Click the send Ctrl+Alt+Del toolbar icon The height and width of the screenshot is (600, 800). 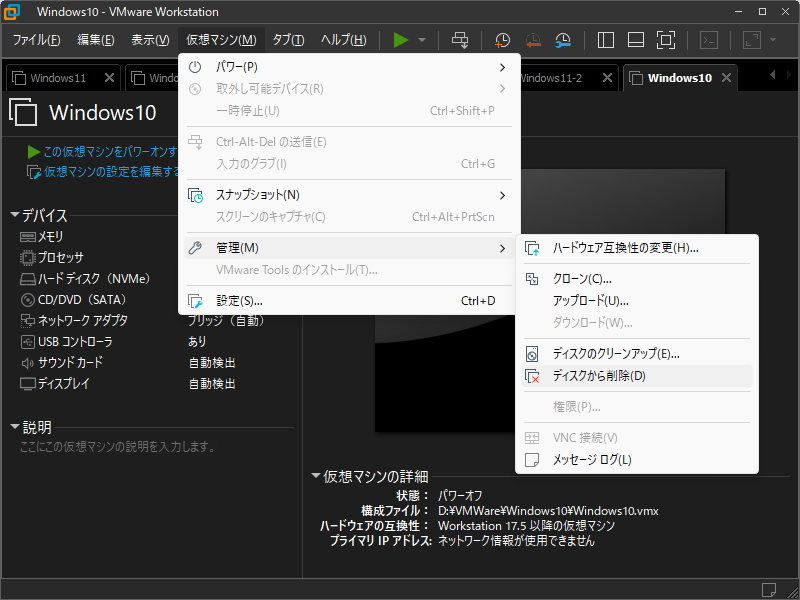point(460,40)
